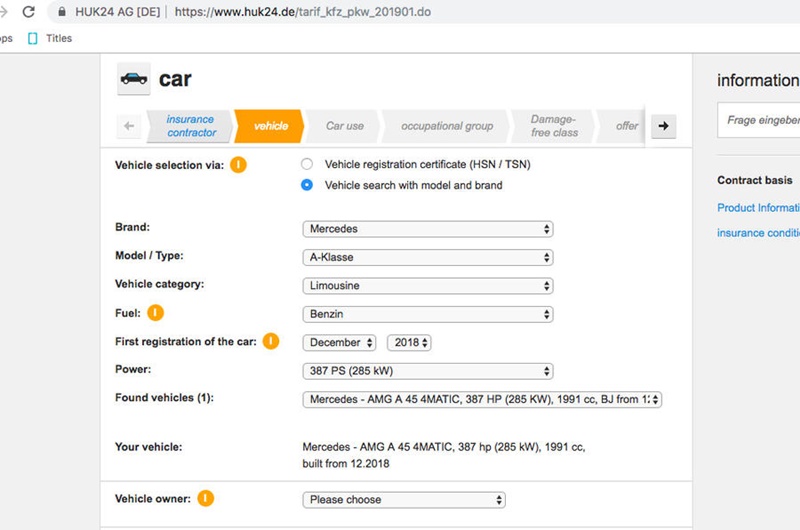Choose Vehicle search with model and brand
The image size is (800, 530).
(307, 185)
